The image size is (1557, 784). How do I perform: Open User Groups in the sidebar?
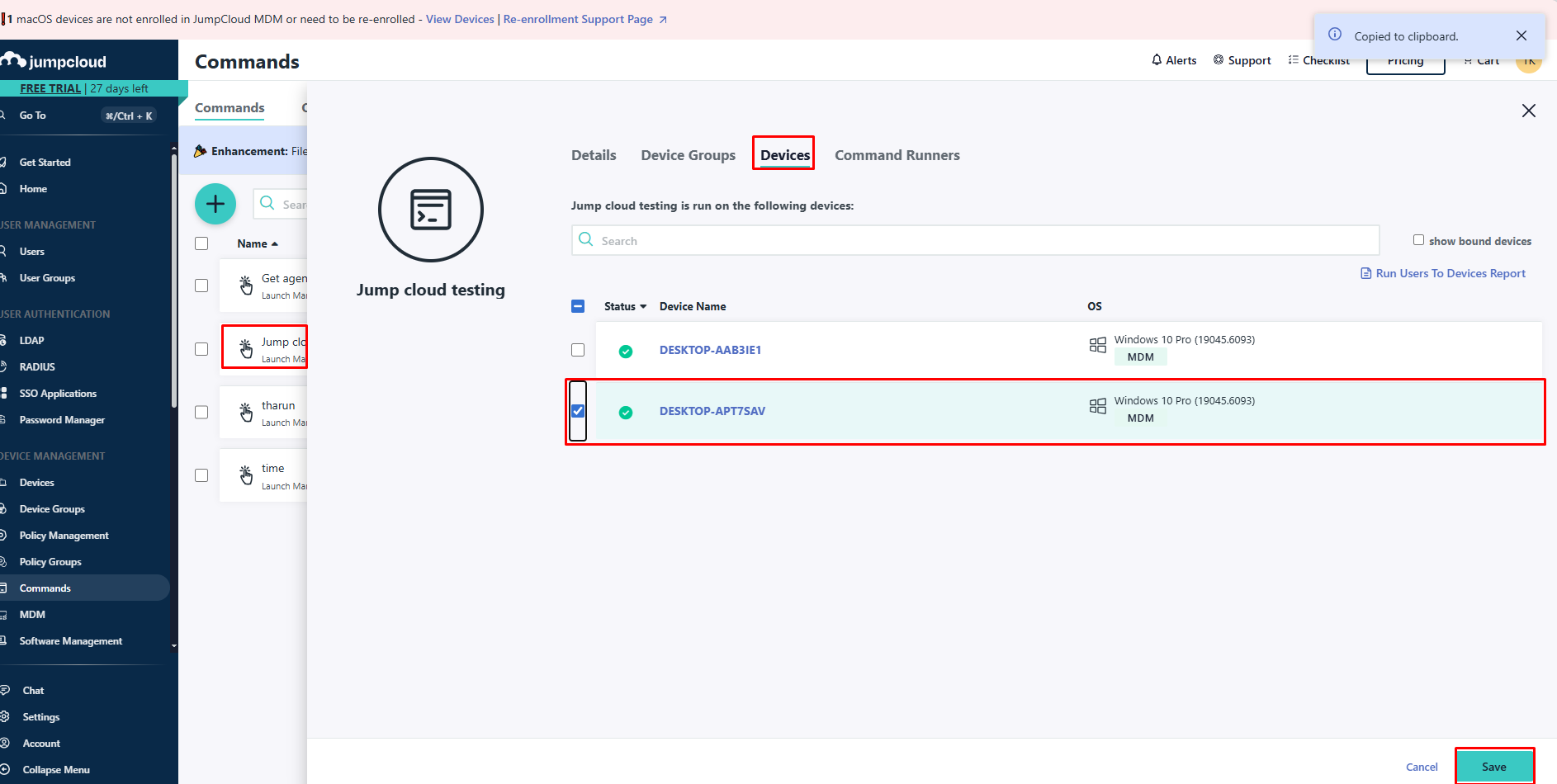click(47, 278)
